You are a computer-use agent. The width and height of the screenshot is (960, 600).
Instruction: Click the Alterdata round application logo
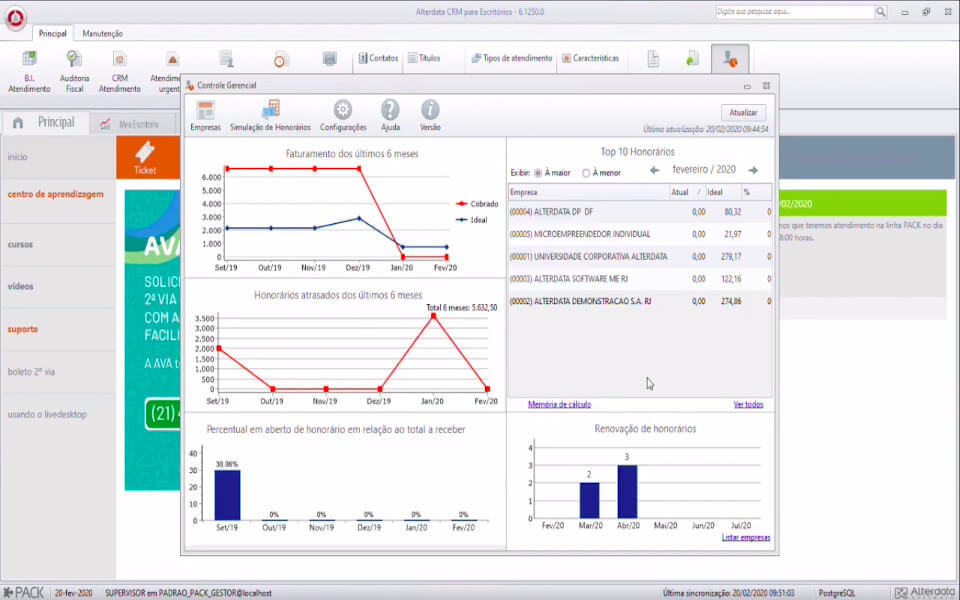(x=15, y=18)
